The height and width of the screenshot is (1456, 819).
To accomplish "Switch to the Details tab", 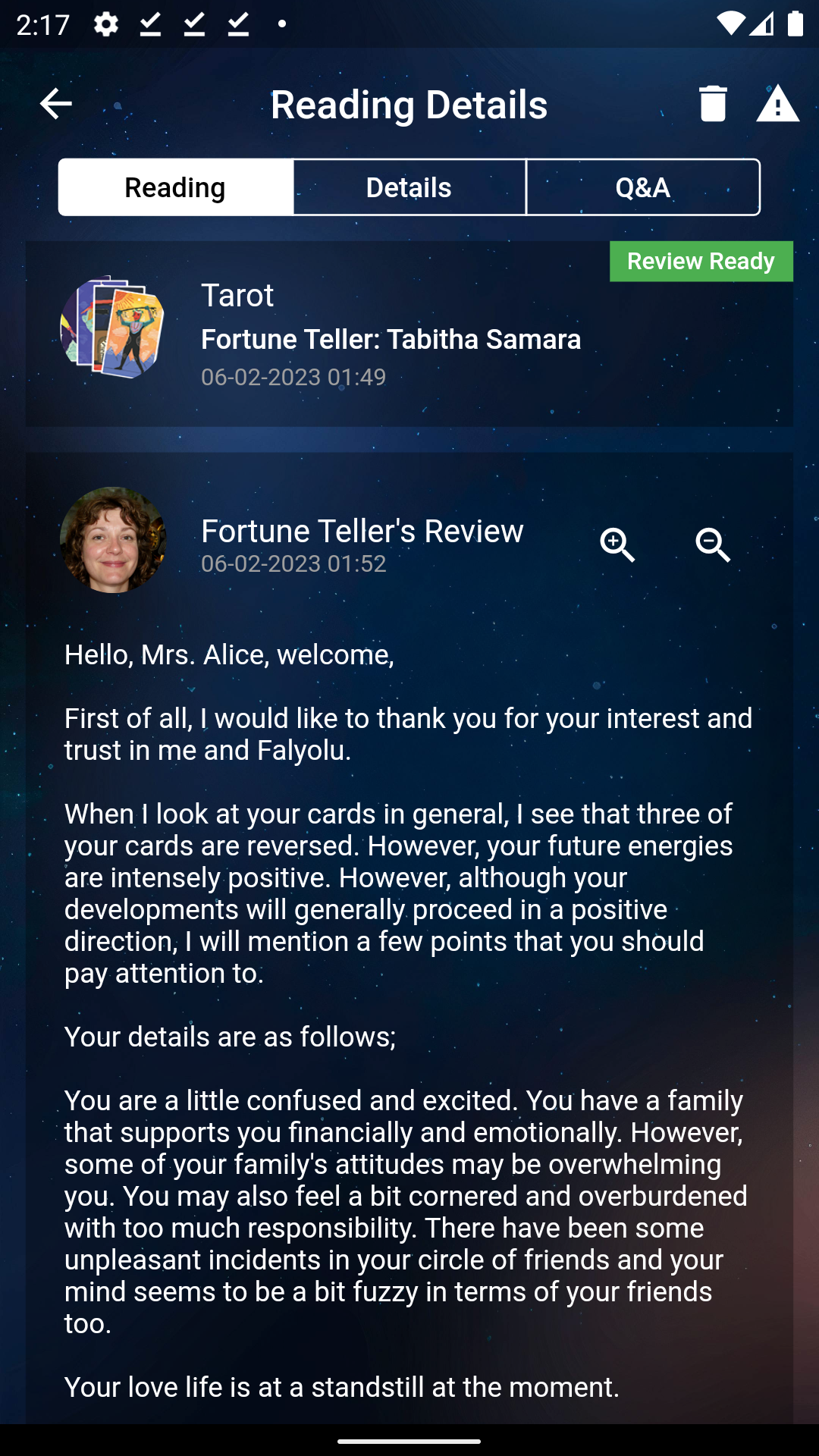I will tap(409, 187).
